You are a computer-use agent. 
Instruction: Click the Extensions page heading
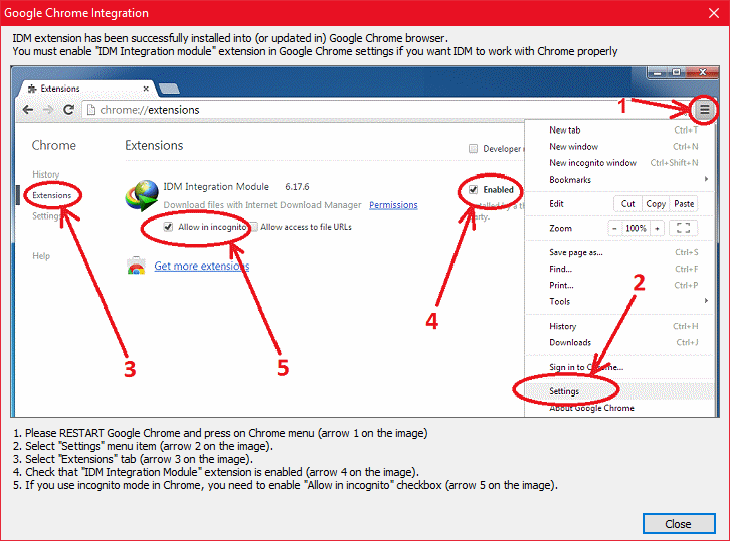pos(154,146)
